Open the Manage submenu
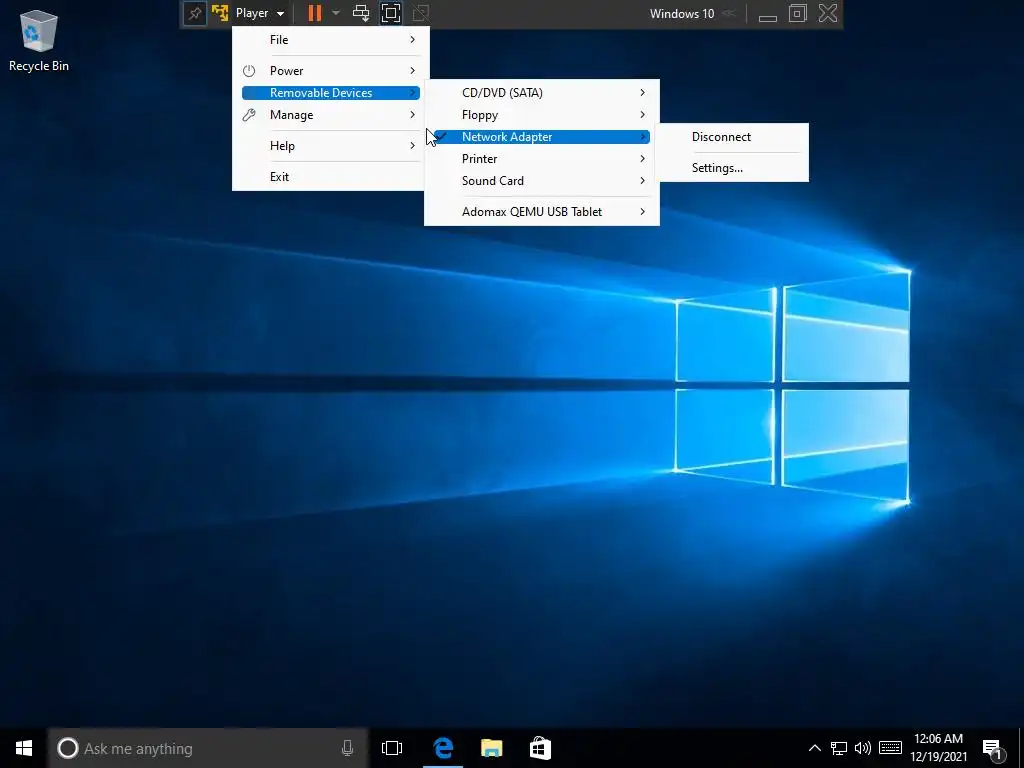 (330, 115)
